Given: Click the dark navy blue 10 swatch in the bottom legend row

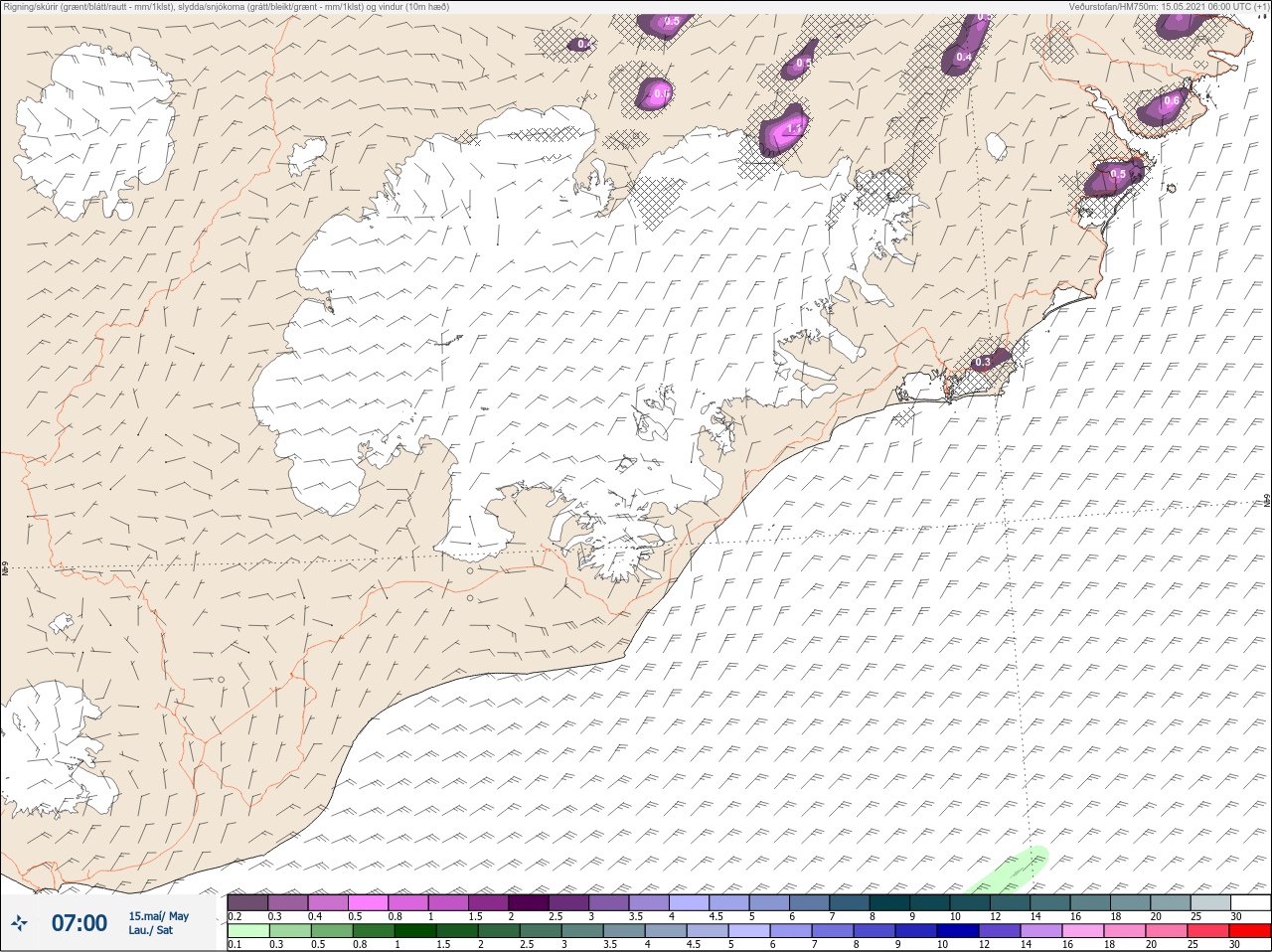Looking at the screenshot, I should pyautogui.click(x=960, y=931).
